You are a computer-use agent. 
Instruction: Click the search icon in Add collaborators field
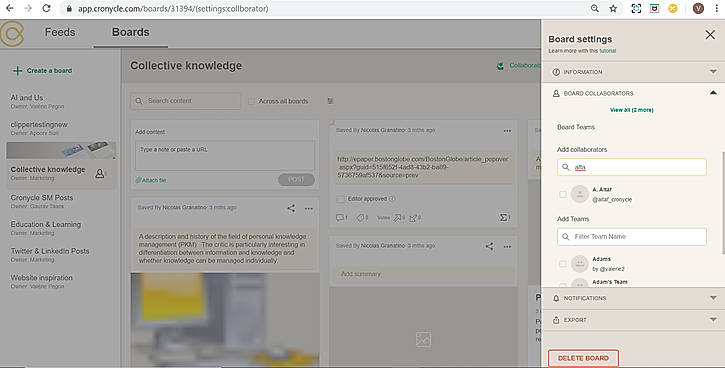(565, 167)
